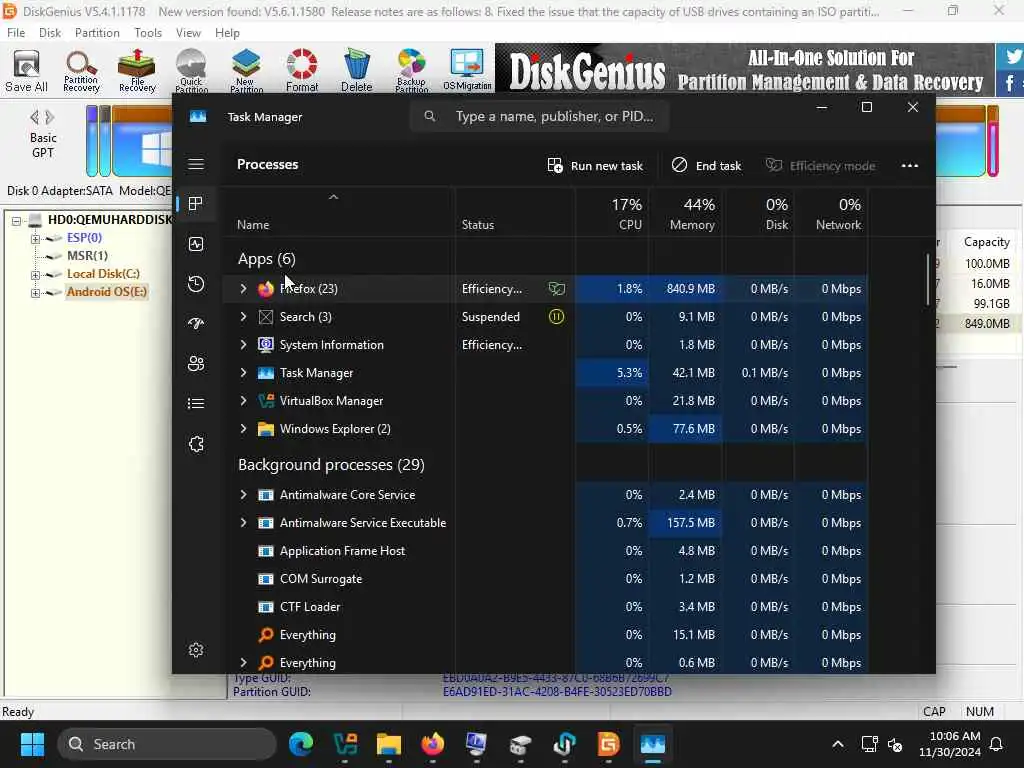Expand Antimalware Service Executable process
Screen dimensions: 1024x768
click(x=243, y=523)
